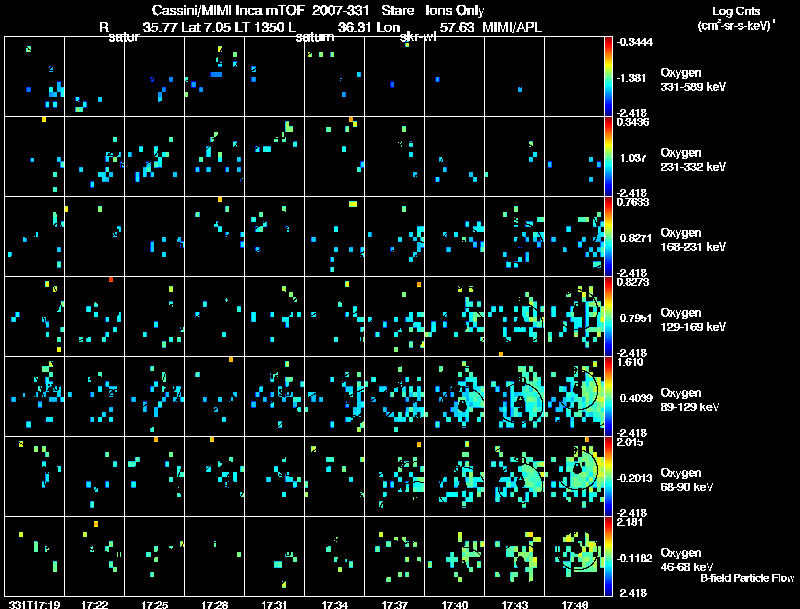The width and height of the screenshot is (800, 609).
Task: Click the color bar beside Oxygen 168-231 keV
Action: [608, 236]
